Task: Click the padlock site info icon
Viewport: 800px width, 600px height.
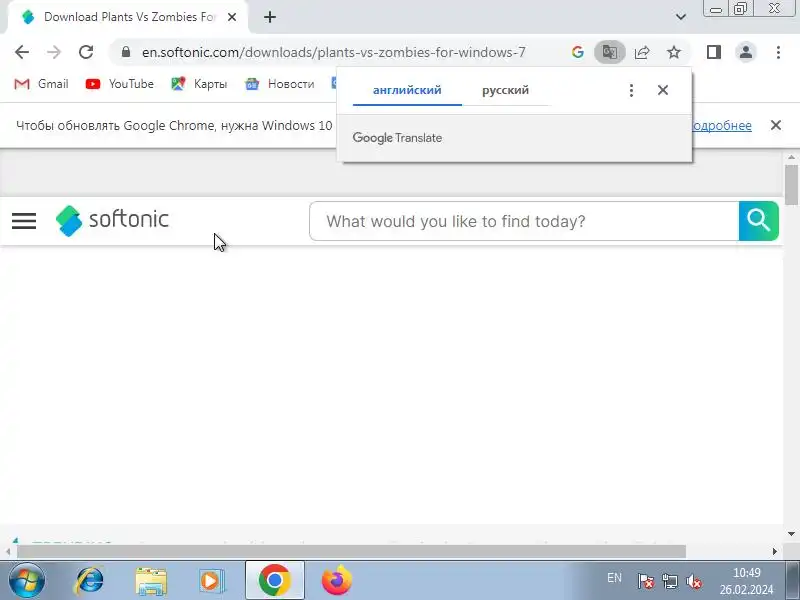Action: pyautogui.click(x=126, y=52)
